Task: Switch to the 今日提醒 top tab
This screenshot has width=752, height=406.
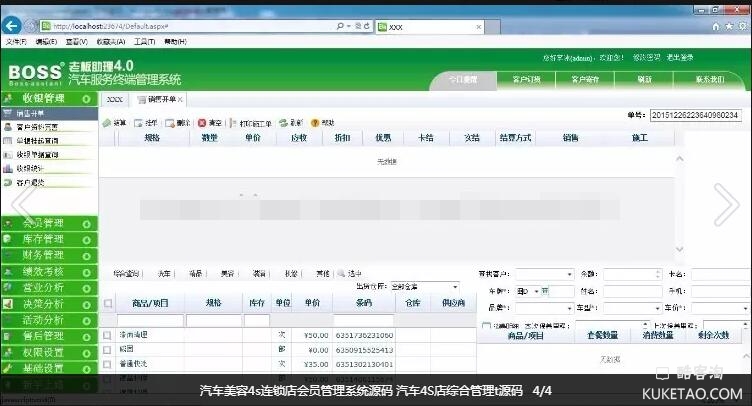Action: pyautogui.click(x=463, y=80)
